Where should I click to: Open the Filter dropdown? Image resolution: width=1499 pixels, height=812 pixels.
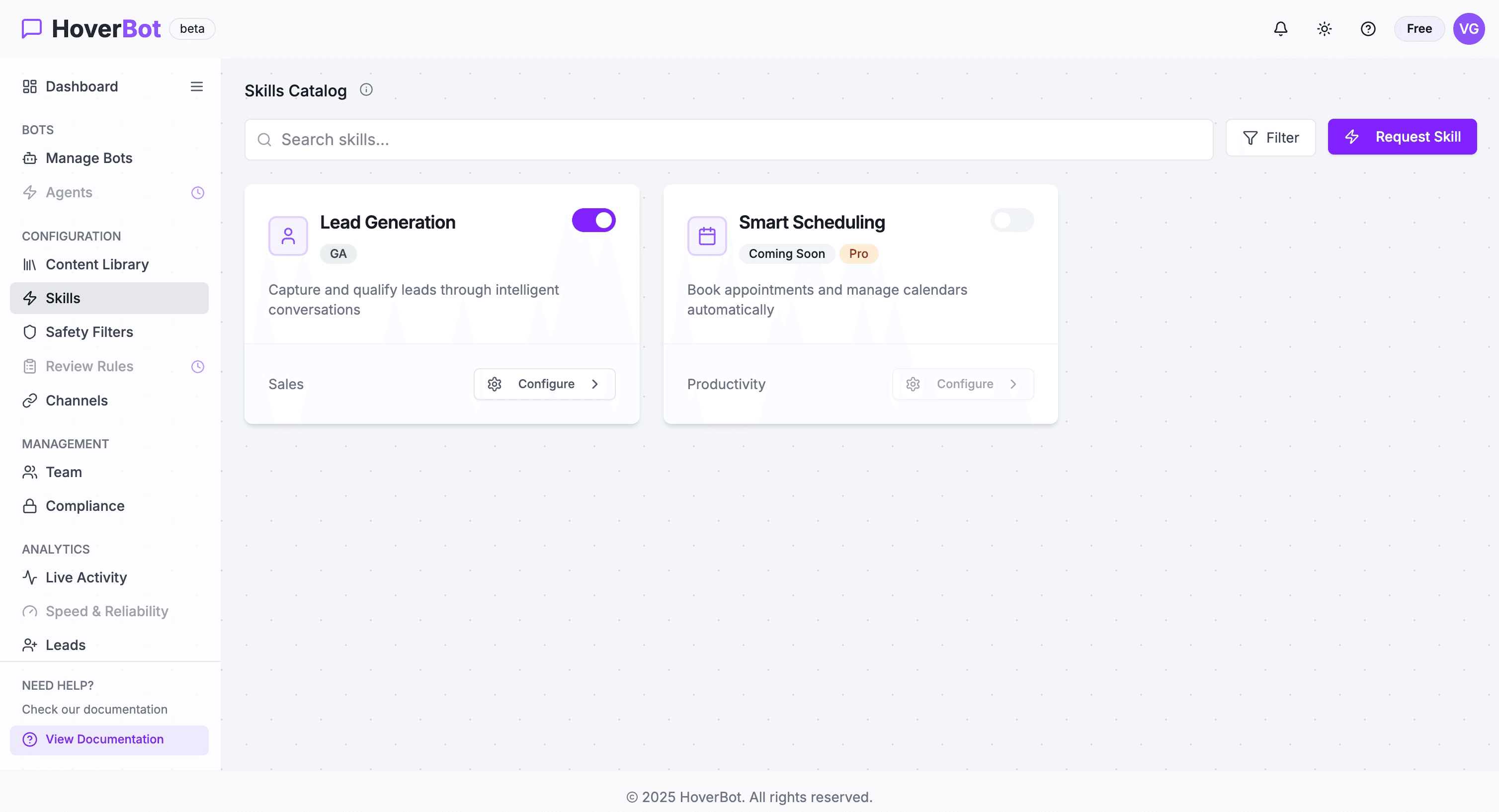point(1270,137)
